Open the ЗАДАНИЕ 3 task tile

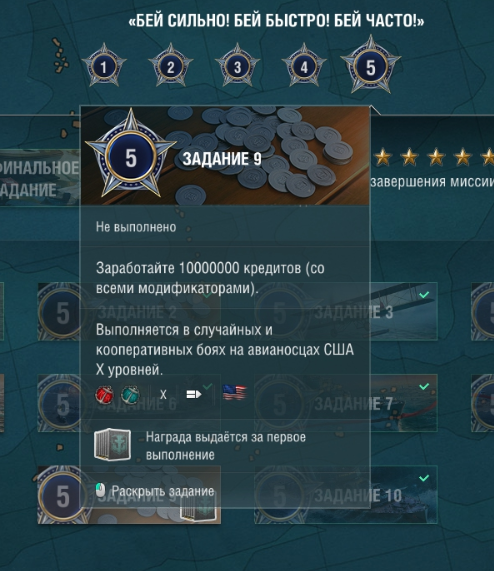(x=403, y=312)
